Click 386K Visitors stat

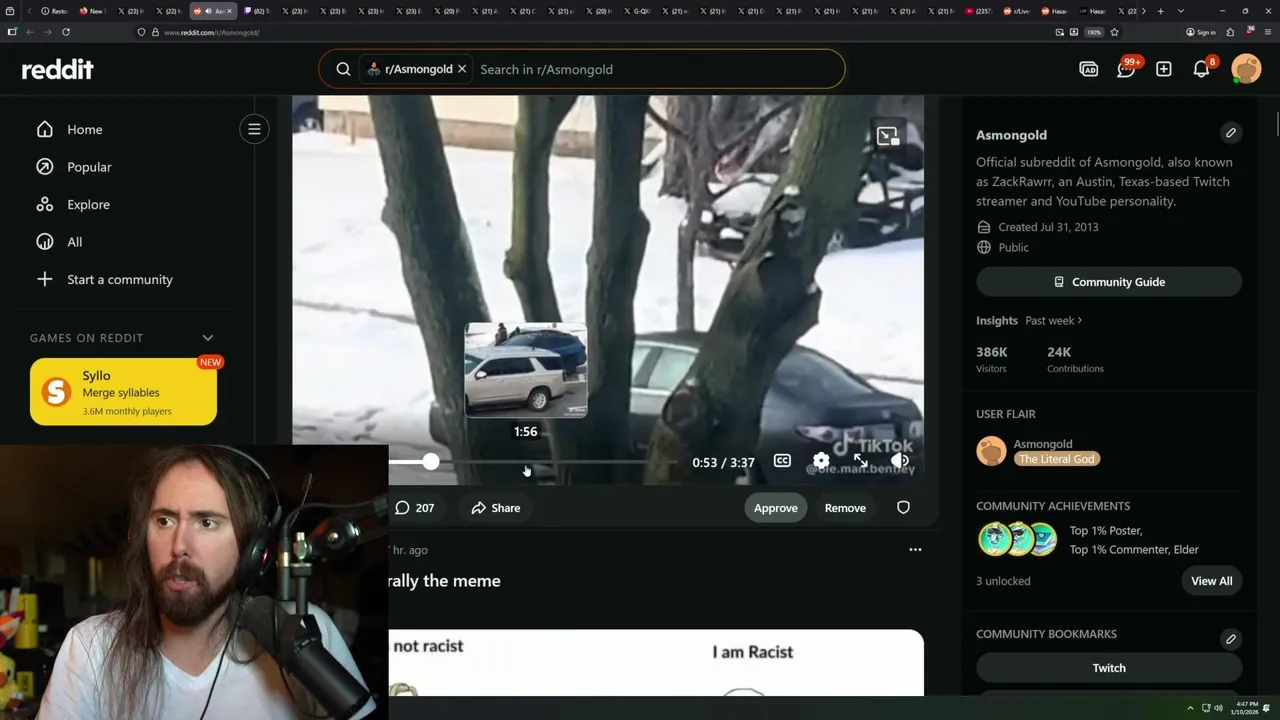pyautogui.click(x=993, y=359)
